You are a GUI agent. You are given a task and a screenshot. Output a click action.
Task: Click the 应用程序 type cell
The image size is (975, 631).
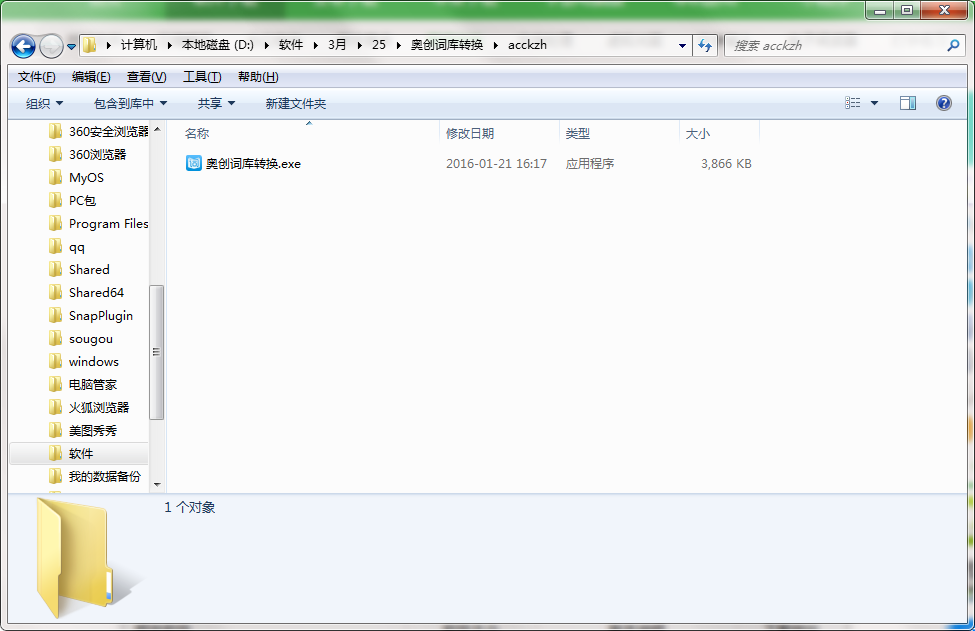coord(589,164)
